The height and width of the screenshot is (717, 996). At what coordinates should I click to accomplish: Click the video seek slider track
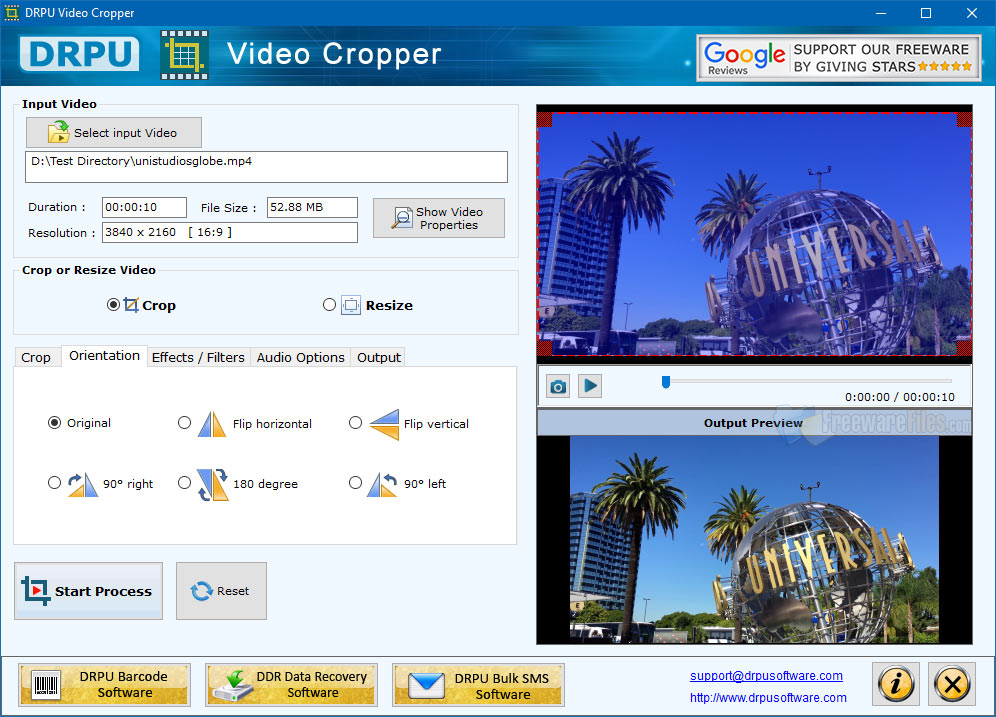[808, 381]
